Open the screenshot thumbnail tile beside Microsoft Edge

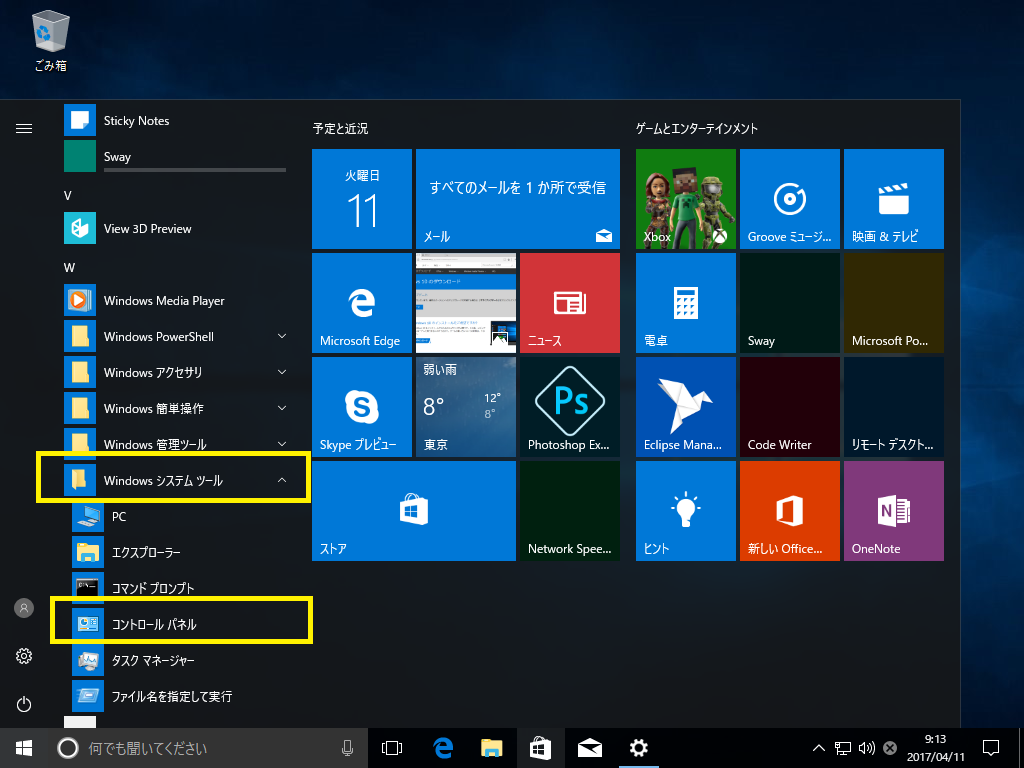(x=466, y=303)
